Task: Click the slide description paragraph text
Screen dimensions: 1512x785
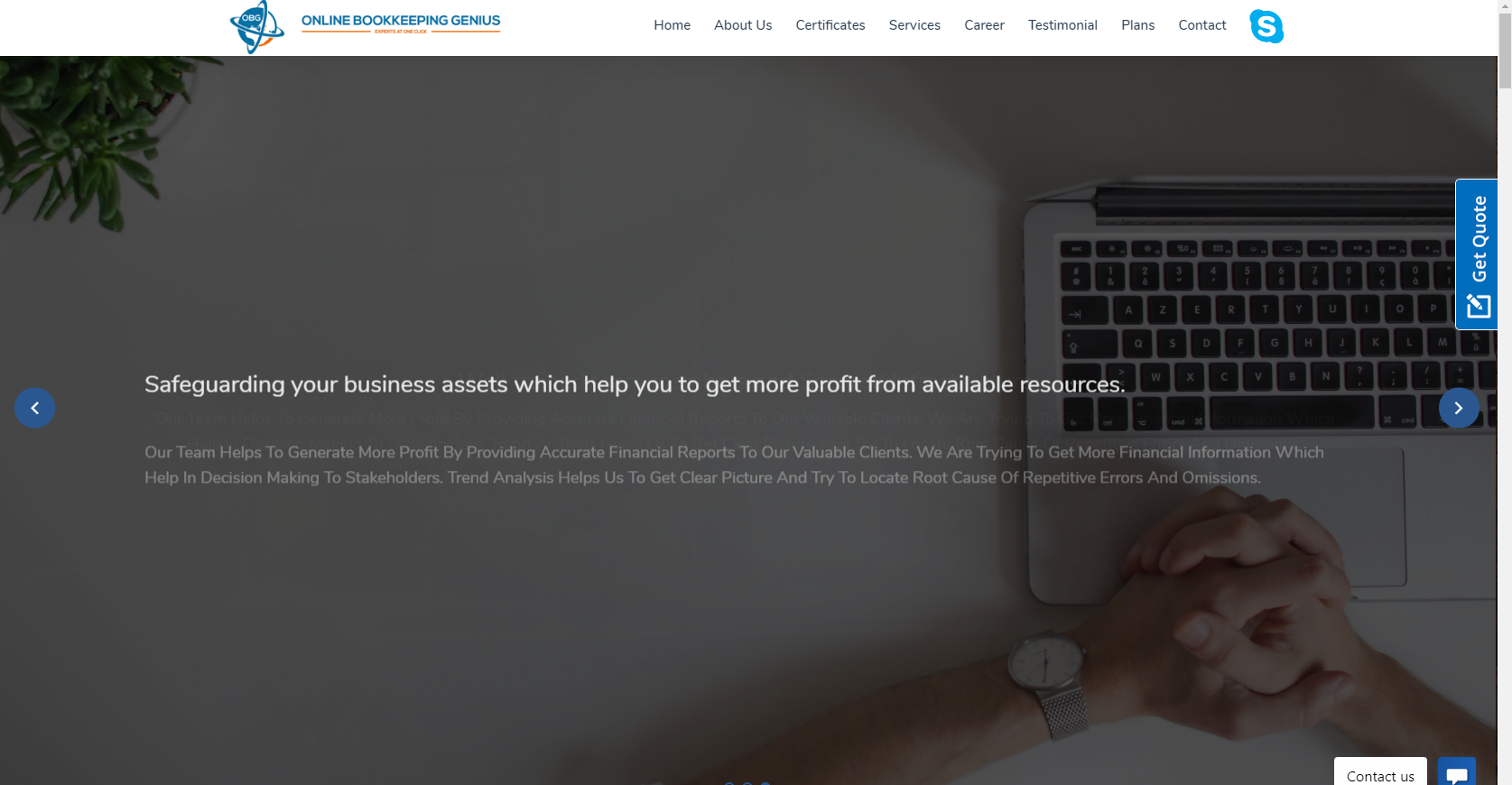Action: [734, 465]
